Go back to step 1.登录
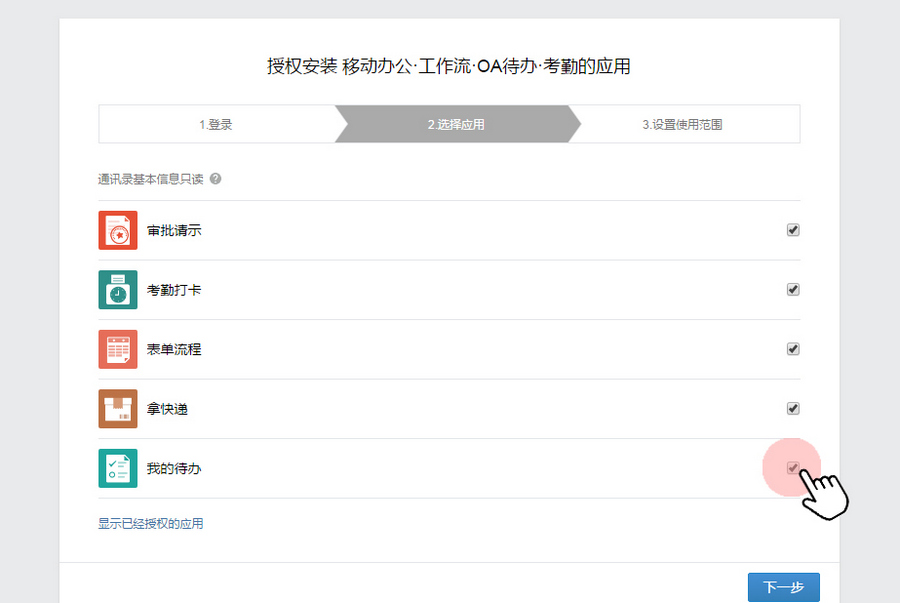The width and height of the screenshot is (900, 603). (216, 125)
